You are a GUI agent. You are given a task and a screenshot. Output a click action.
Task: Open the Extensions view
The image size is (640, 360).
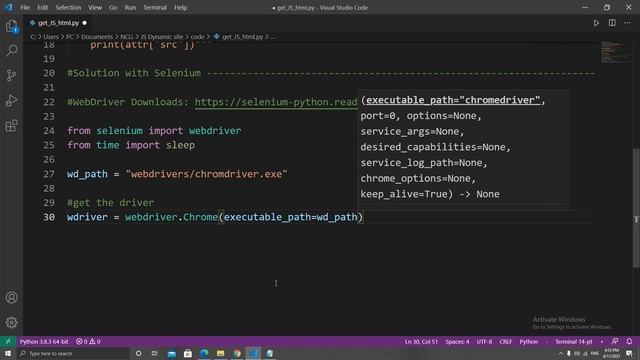pyautogui.click(x=11, y=126)
